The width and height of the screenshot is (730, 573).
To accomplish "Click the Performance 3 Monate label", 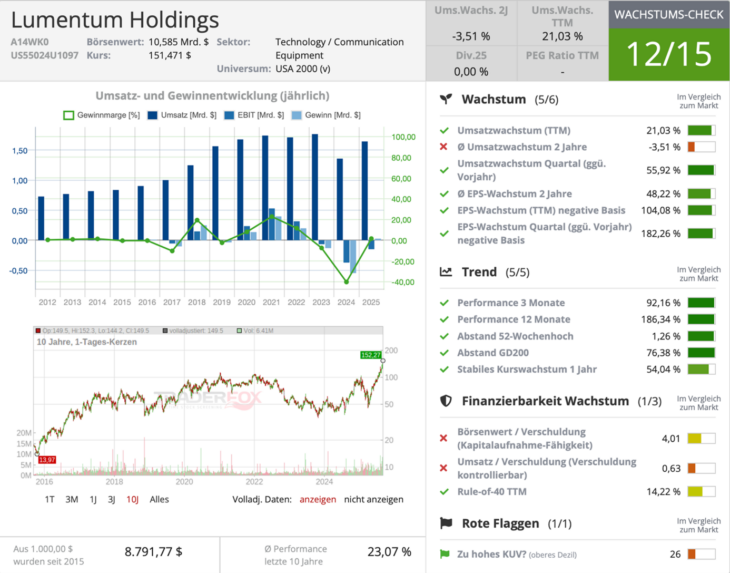I will click(511, 303).
